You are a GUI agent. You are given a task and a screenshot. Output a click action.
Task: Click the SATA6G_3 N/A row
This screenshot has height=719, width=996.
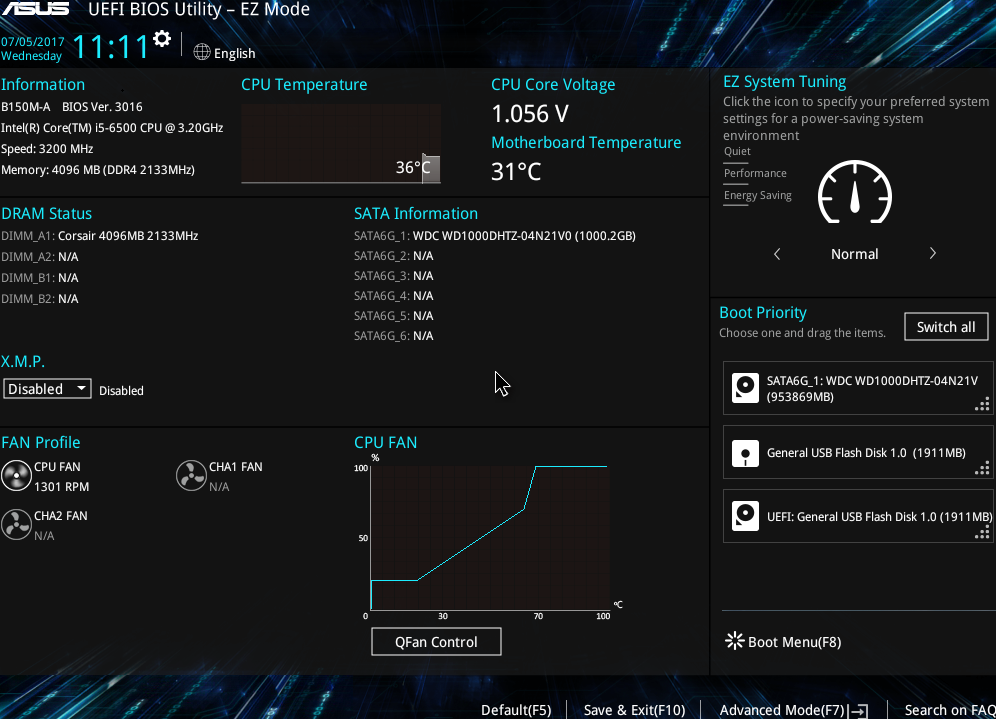(394, 276)
